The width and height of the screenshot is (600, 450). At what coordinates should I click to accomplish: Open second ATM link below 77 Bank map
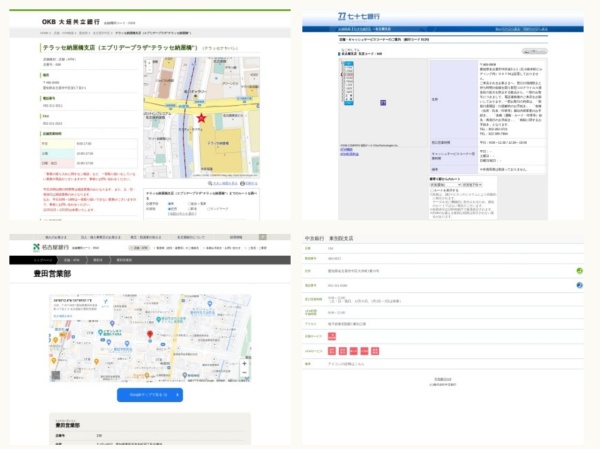point(349,154)
